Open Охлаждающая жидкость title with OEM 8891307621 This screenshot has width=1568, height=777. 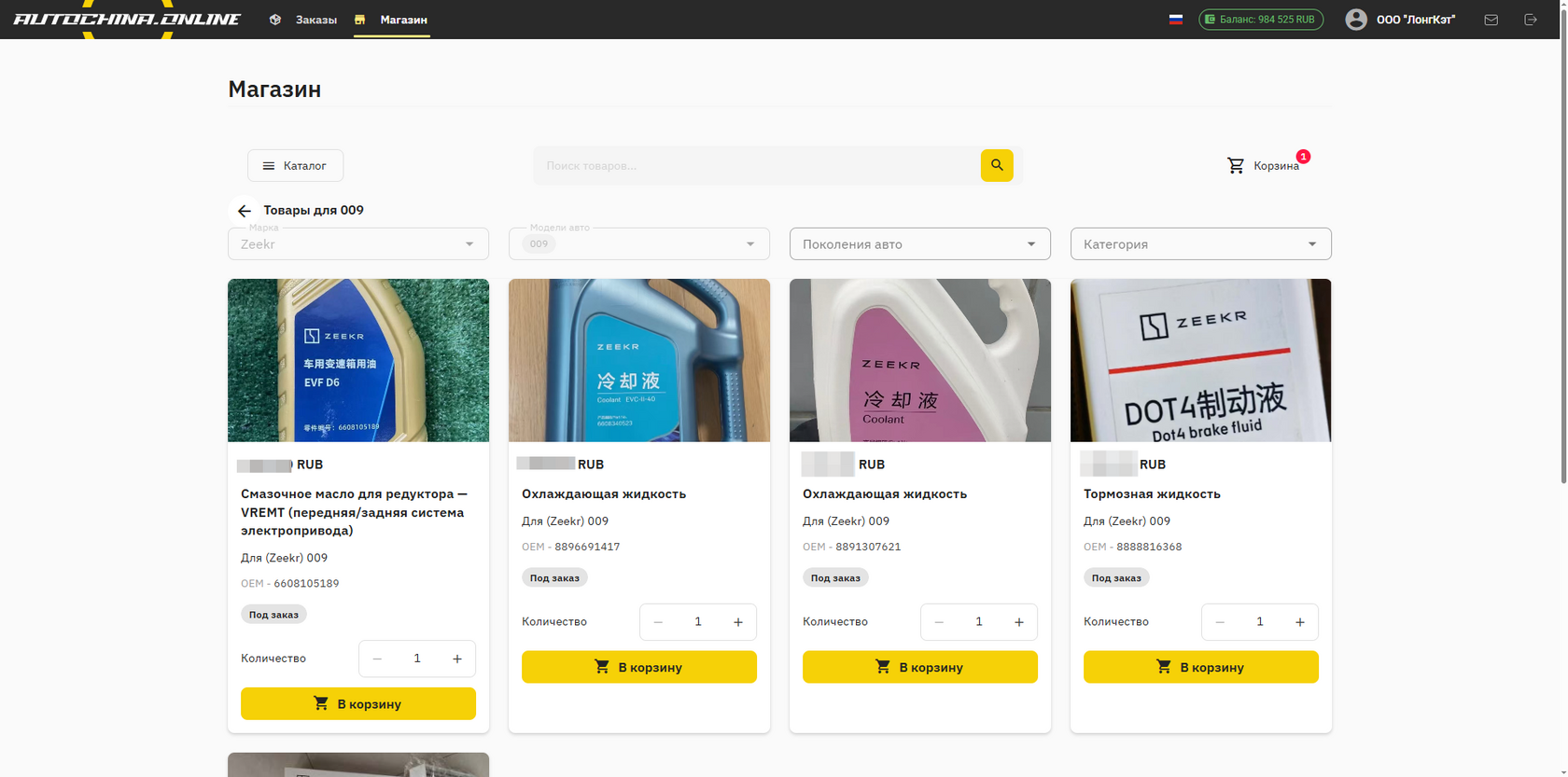pyautogui.click(x=885, y=494)
